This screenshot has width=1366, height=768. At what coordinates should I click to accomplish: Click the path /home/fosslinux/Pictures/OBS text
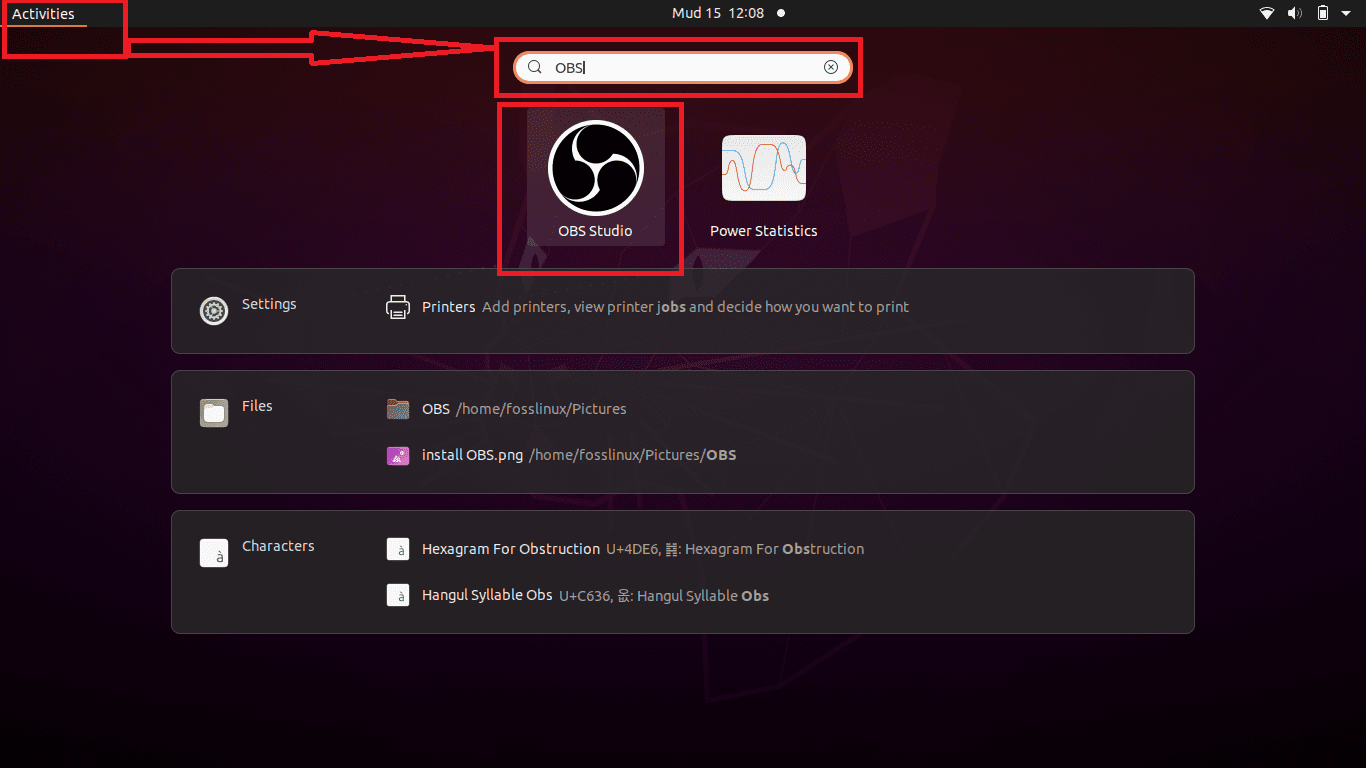point(632,455)
